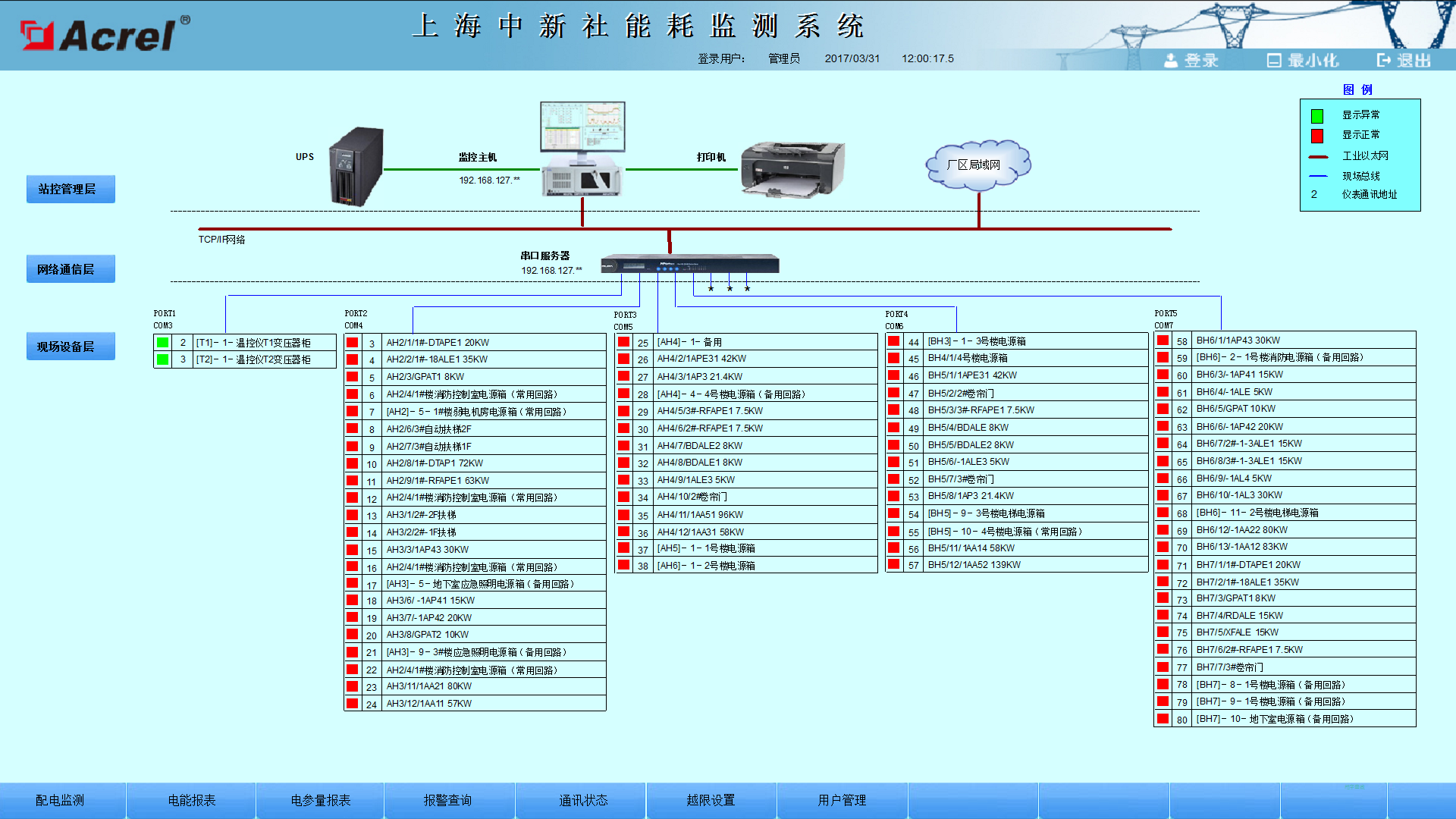The height and width of the screenshot is (819, 1456).
Task: Click red status square for address 58
Action: pyautogui.click(x=1163, y=340)
